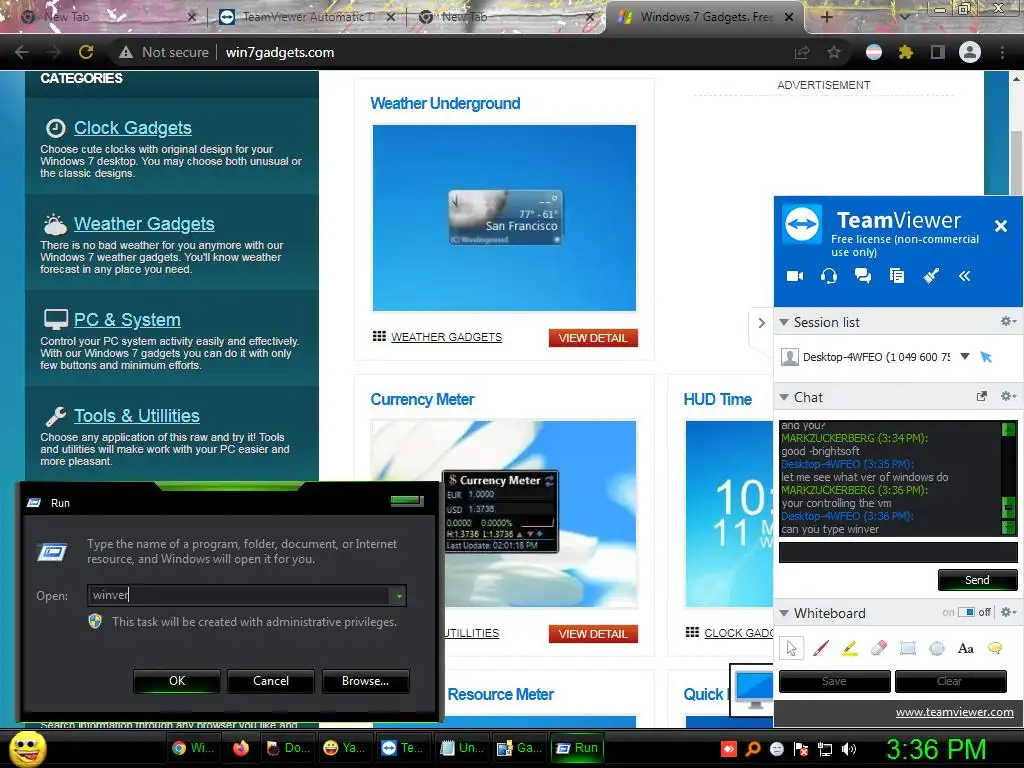Image resolution: width=1024 pixels, height=768 pixels.
Task: Click the chat history scrollbar
Action: pos(1008,478)
